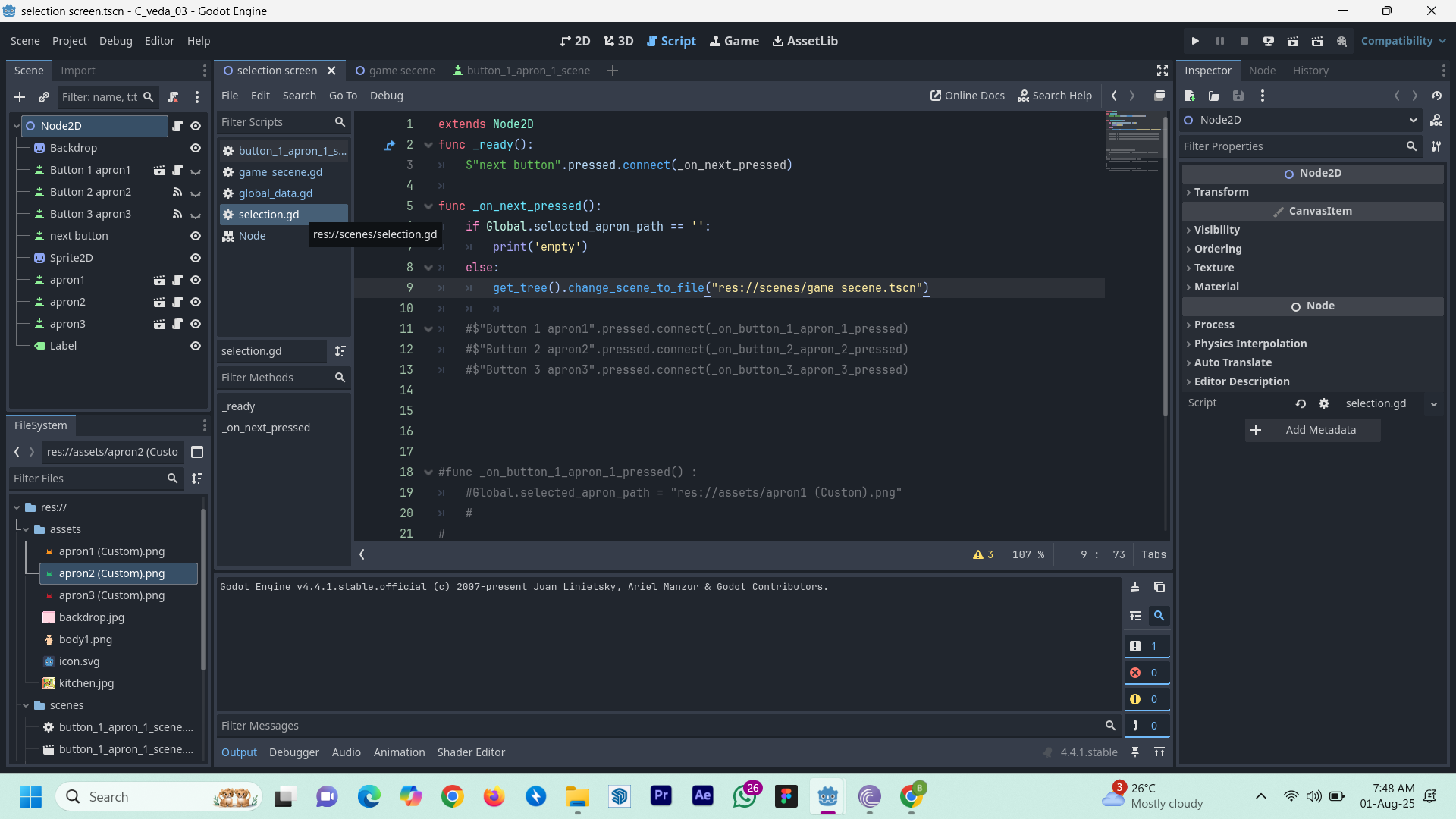Click the warnings indicator showing 3
Image resolution: width=1456 pixels, height=819 pixels.
983,554
